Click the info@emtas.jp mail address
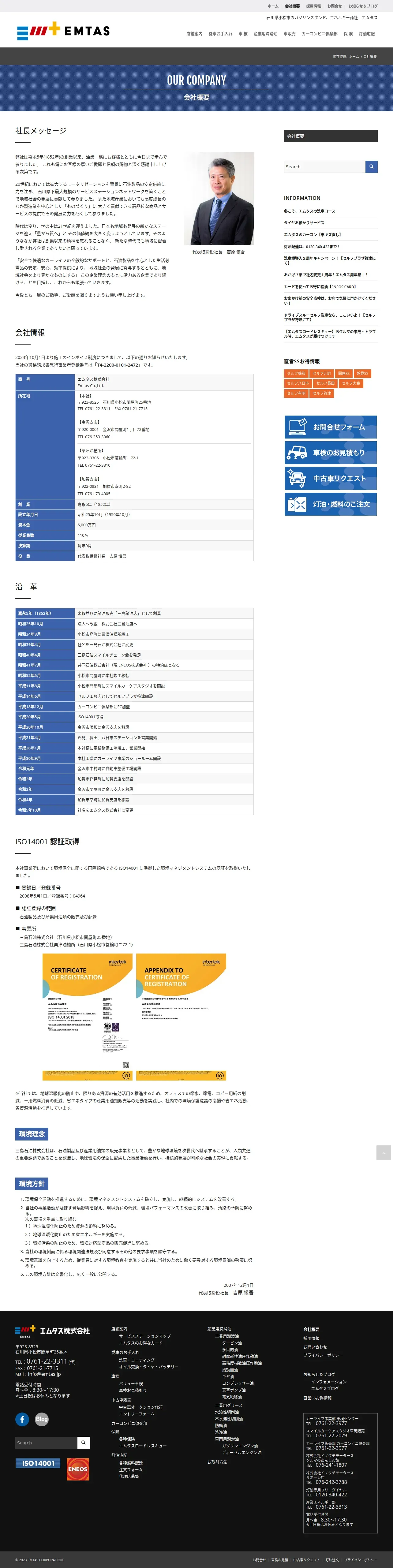Viewport: 393px width, 1568px height. tap(44, 1374)
